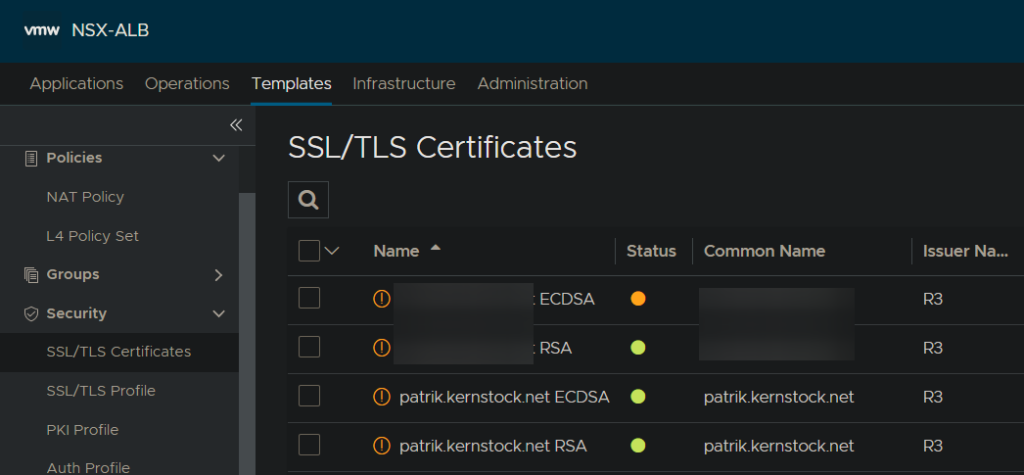Tick the select-all checkbox in table header
Screen dimensions: 1024x475
pos(309,251)
